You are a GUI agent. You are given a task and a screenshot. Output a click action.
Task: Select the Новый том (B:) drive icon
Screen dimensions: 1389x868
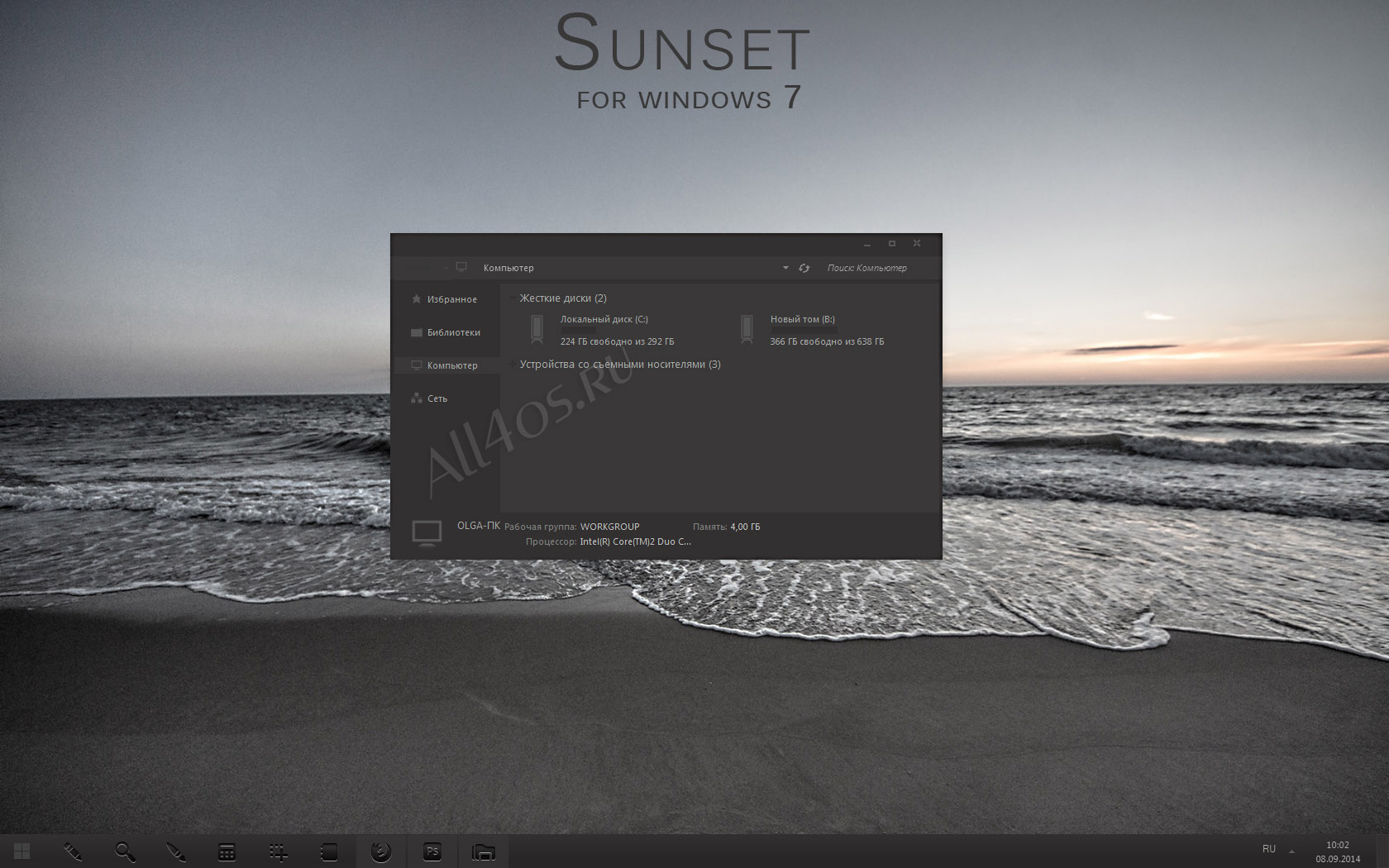point(747,329)
